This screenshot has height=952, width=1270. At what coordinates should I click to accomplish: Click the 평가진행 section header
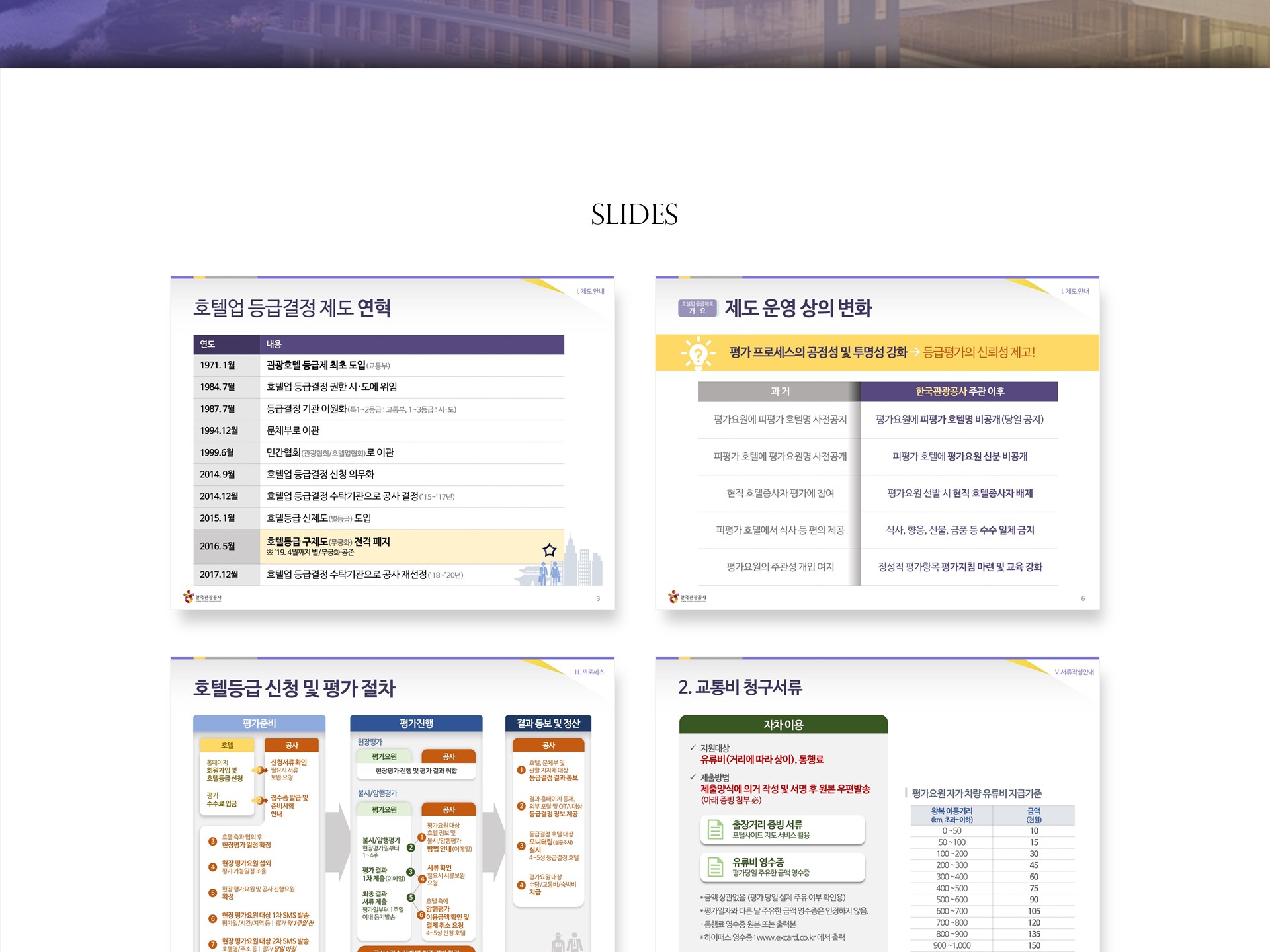[416, 723]
